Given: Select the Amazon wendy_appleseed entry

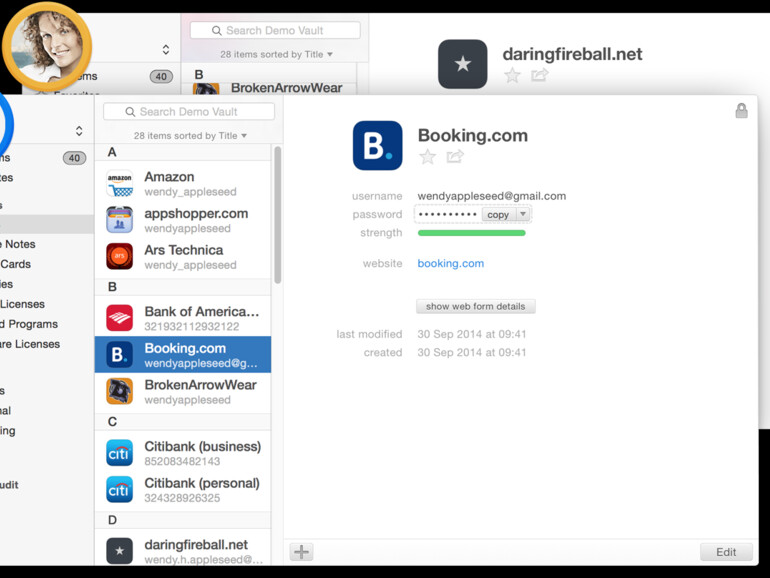Looking at the screenshot, I should coord(183,184).
